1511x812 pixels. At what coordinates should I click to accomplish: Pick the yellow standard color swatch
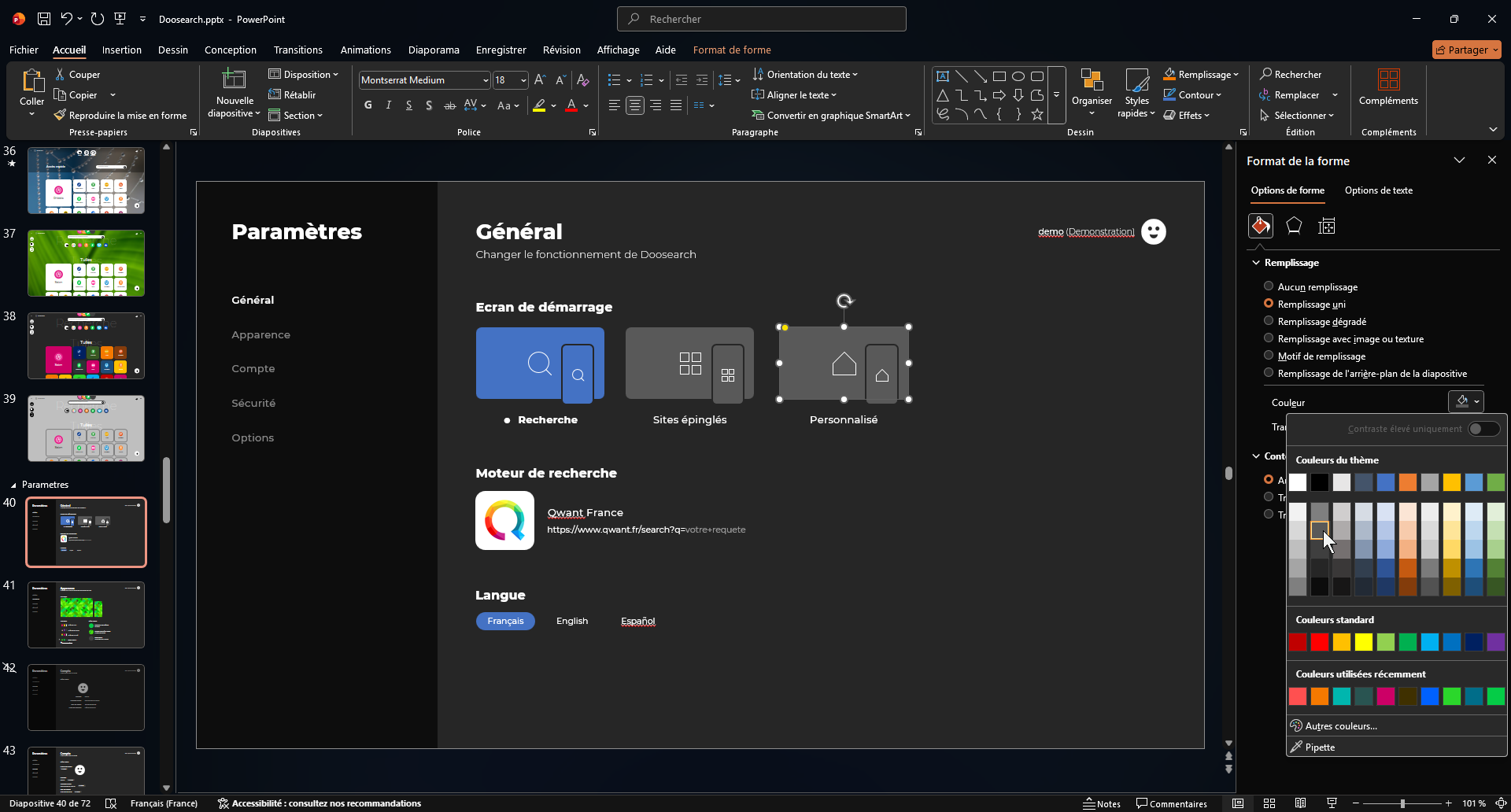[x=1364, y=643]
